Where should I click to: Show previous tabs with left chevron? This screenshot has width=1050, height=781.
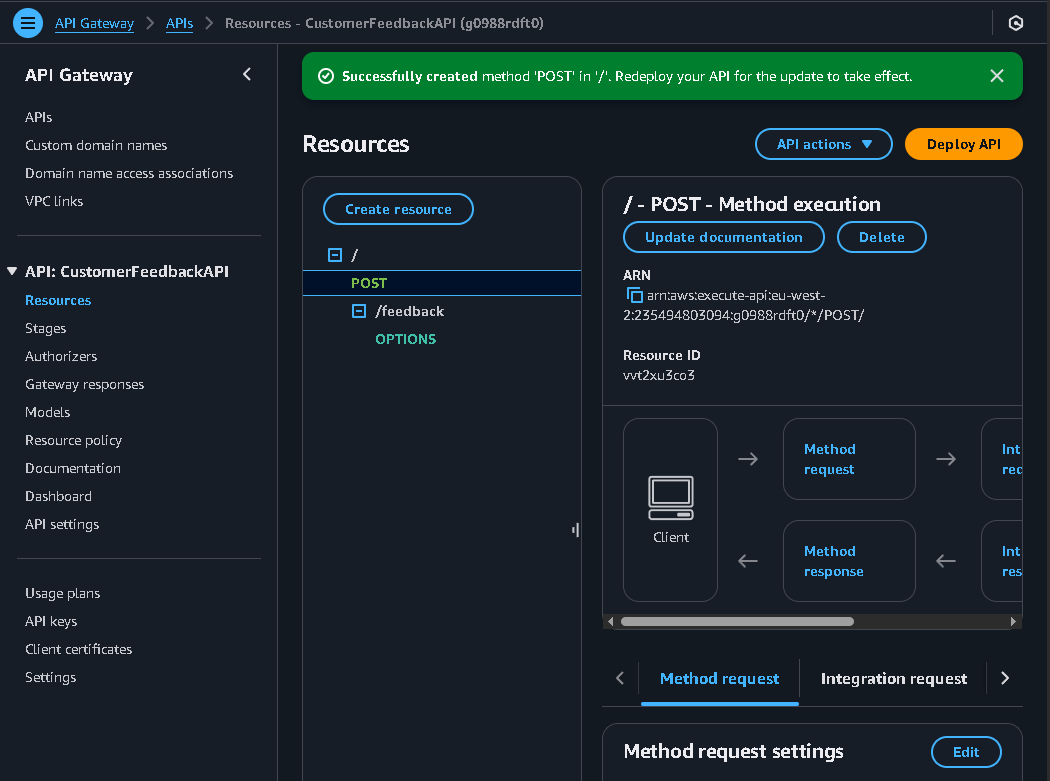620,679
